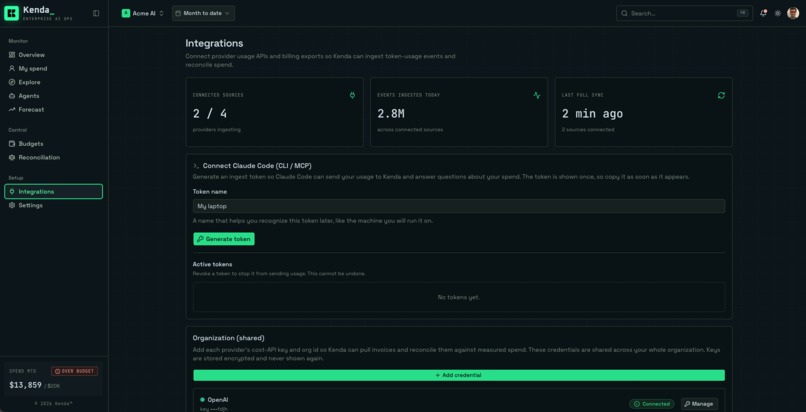Click the OpenAI Connected status badge

click(x=651, y=404)
